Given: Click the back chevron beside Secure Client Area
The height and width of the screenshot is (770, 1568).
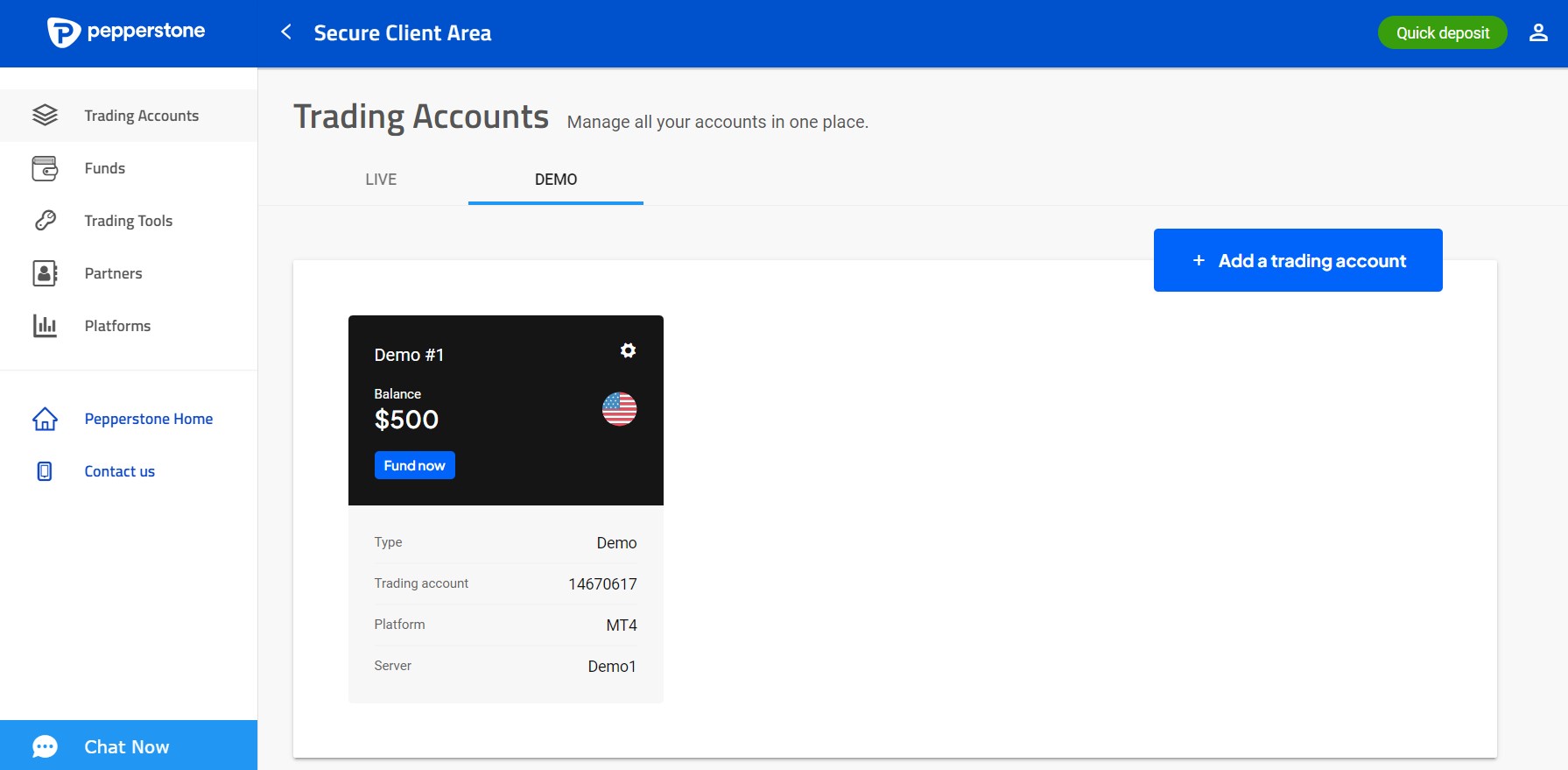Looking at the screenshot, I should click(x=286, y=32).
